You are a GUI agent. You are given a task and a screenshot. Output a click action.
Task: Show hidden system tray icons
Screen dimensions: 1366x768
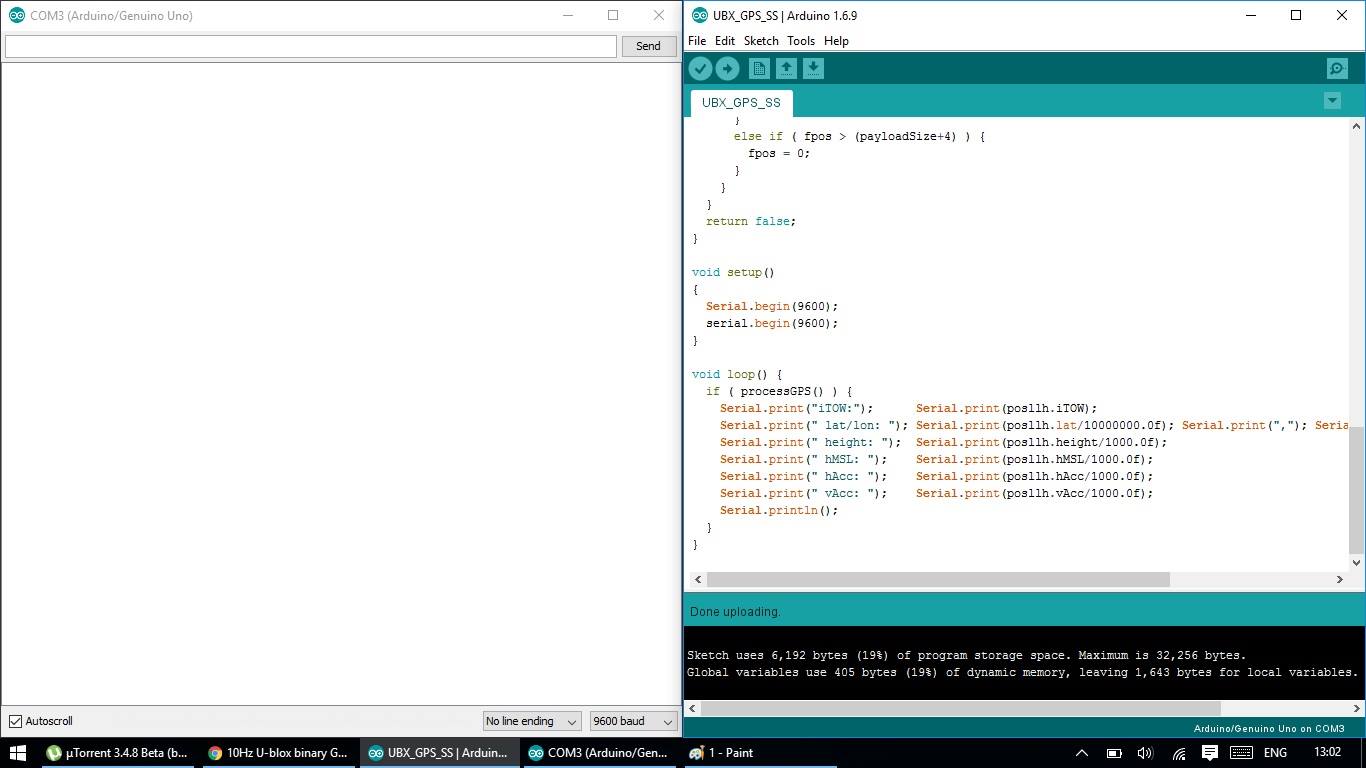click(x=1081, y=752)
